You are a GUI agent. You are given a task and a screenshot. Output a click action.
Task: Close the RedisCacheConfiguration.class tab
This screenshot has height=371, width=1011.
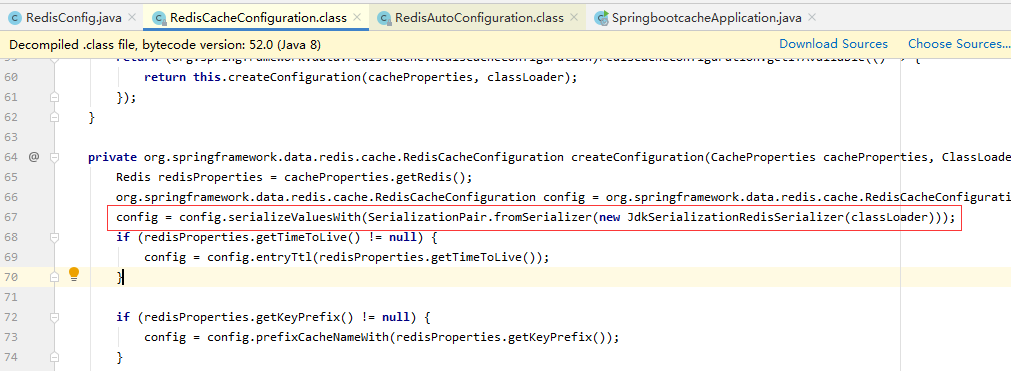[358, 17]
